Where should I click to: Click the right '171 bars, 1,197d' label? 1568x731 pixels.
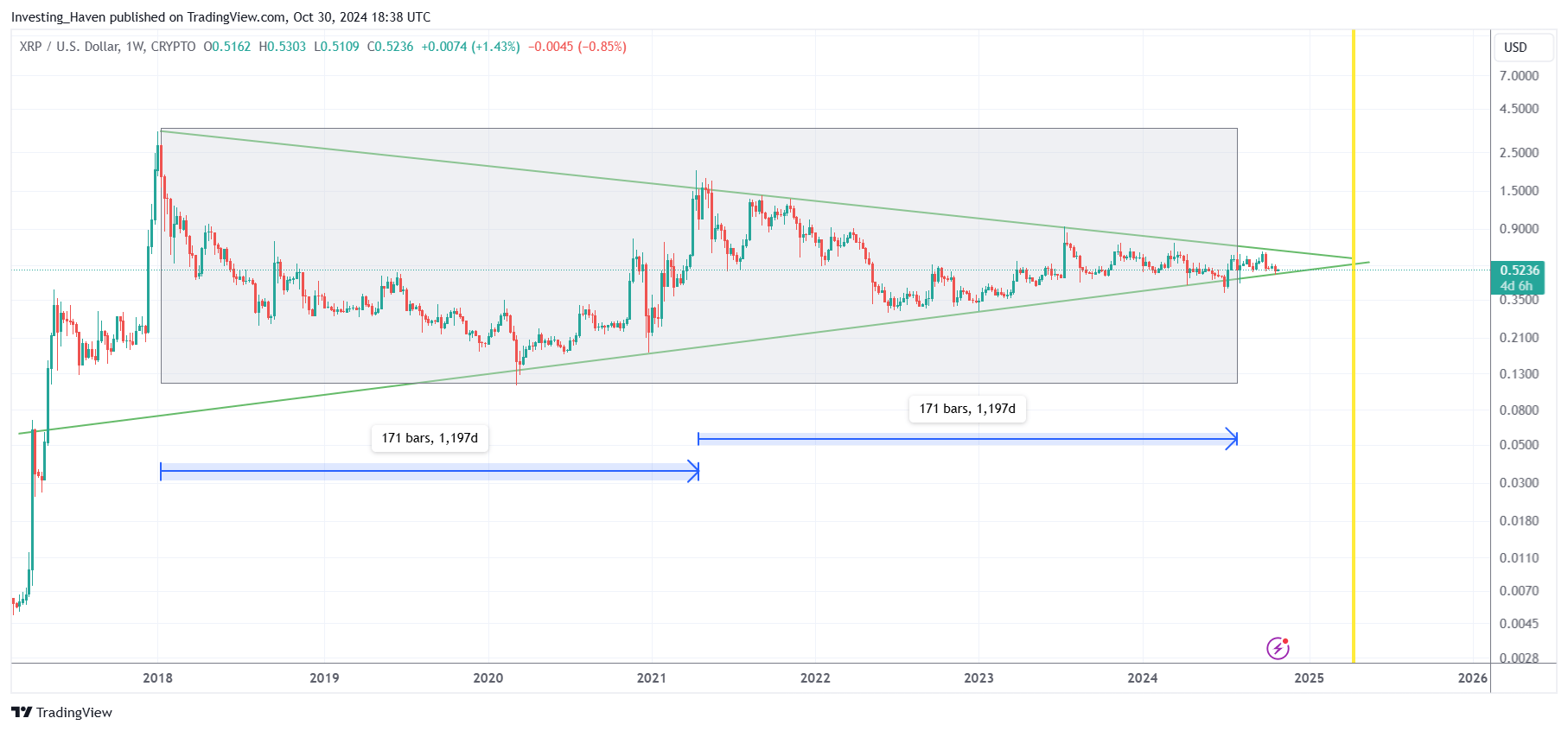[x=967, y=409]
